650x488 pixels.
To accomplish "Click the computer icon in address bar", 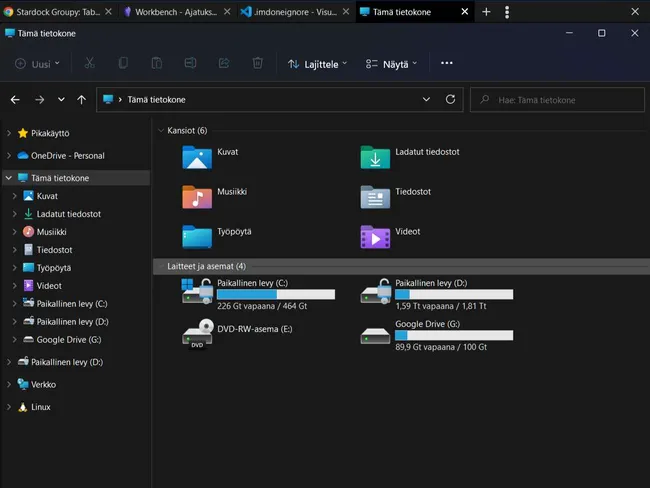I will point(108,99).
